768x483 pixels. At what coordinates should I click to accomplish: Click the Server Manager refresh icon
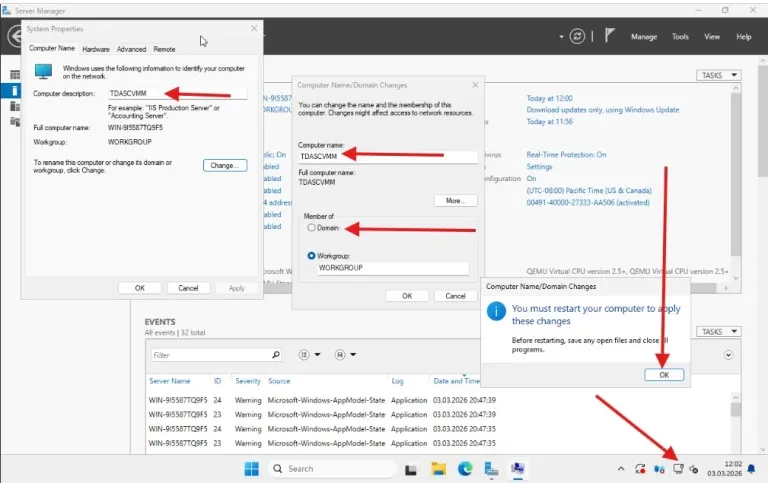coord(577,36)
